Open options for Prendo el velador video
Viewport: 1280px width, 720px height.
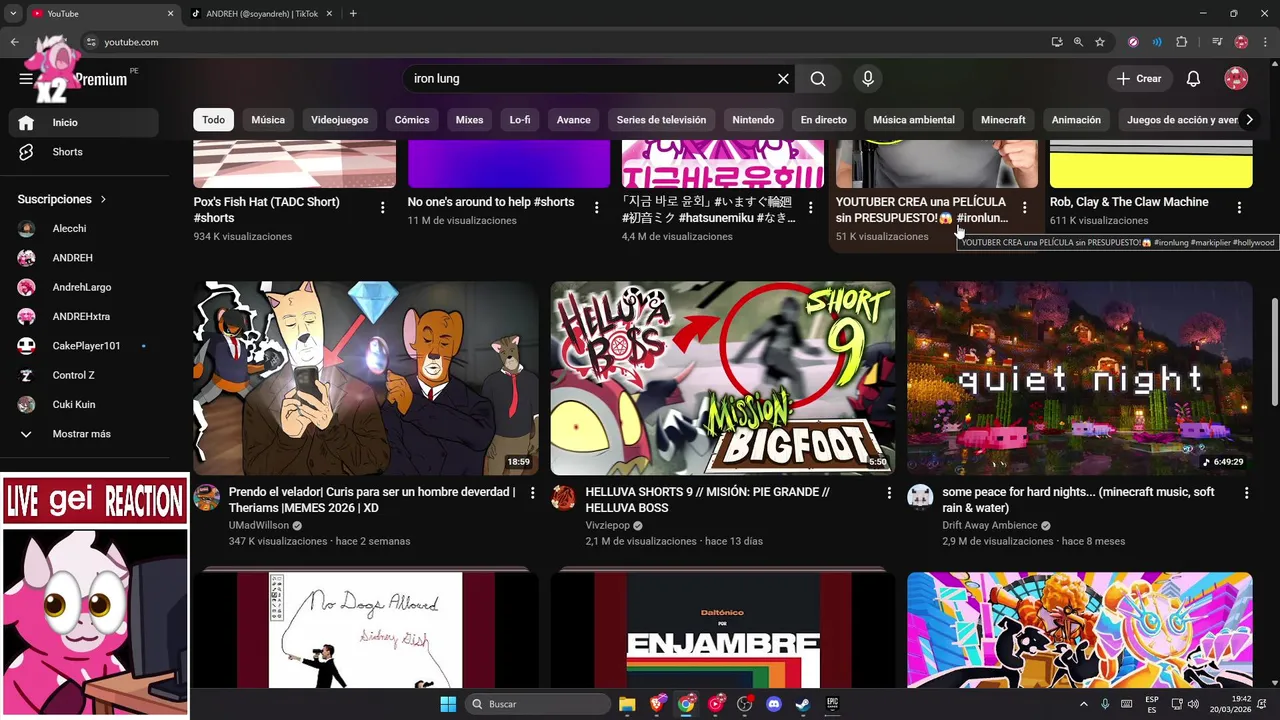[x=532, y=493]
